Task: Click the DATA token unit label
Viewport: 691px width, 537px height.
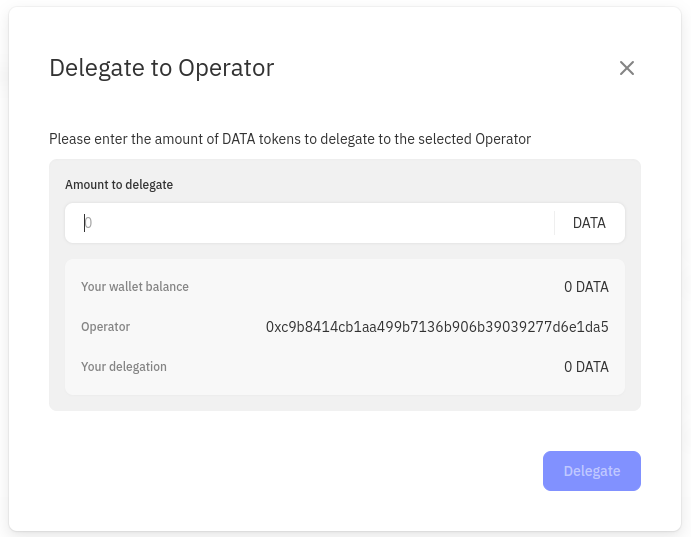Action: [x=589, y=223]
